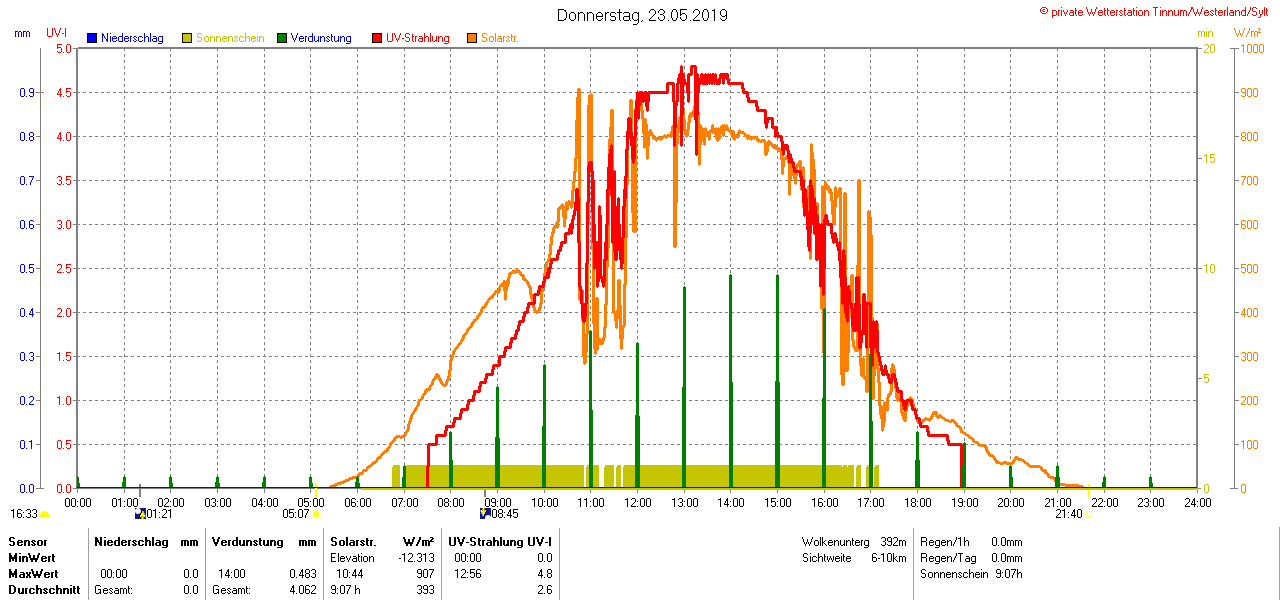Click the Durchschnitt row label

(44, 590)
